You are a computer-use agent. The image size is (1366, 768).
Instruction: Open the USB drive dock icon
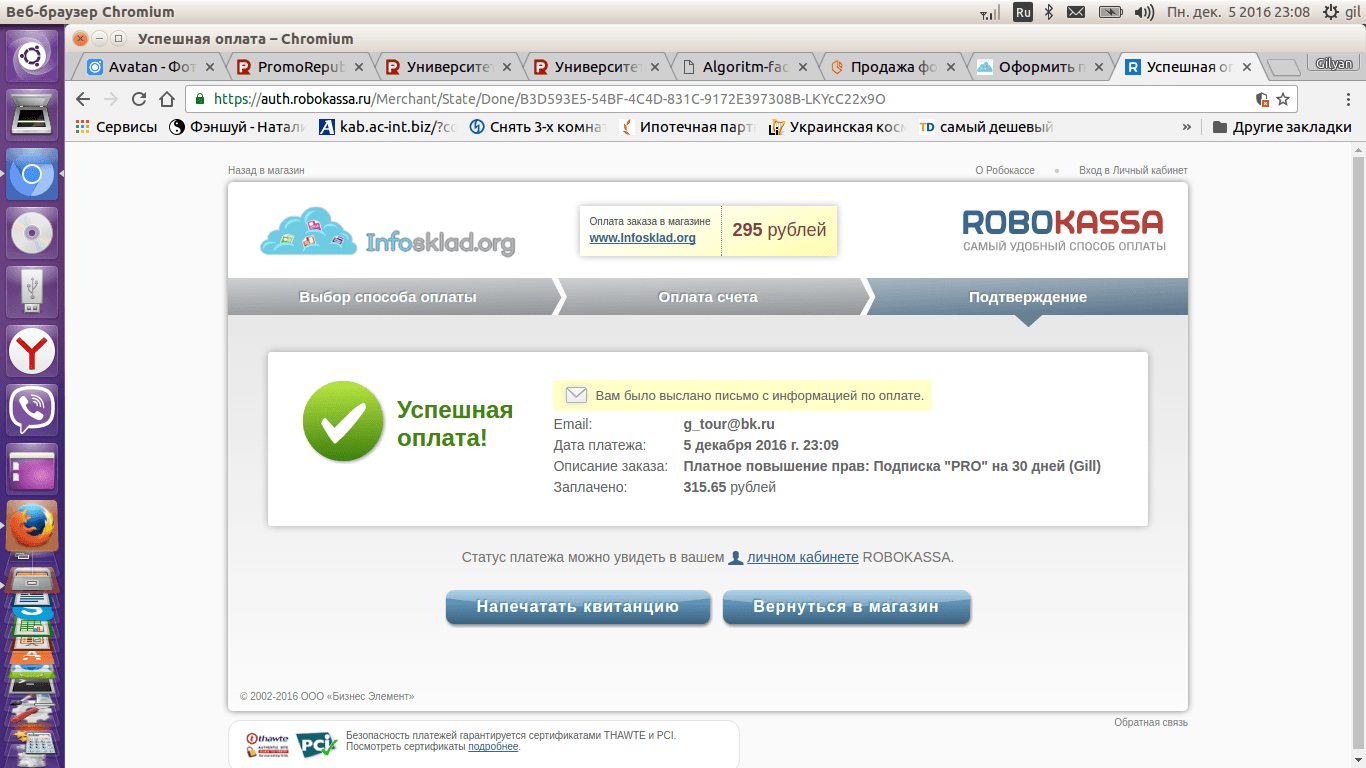coord(32,292)
